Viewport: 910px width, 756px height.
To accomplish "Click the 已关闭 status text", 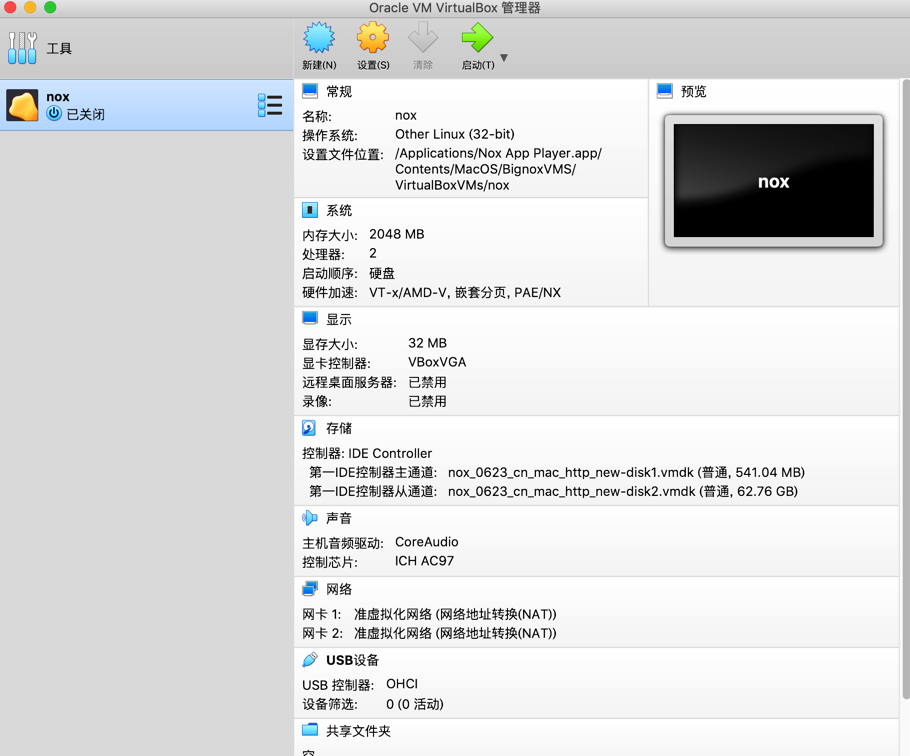I will point(85,114).
